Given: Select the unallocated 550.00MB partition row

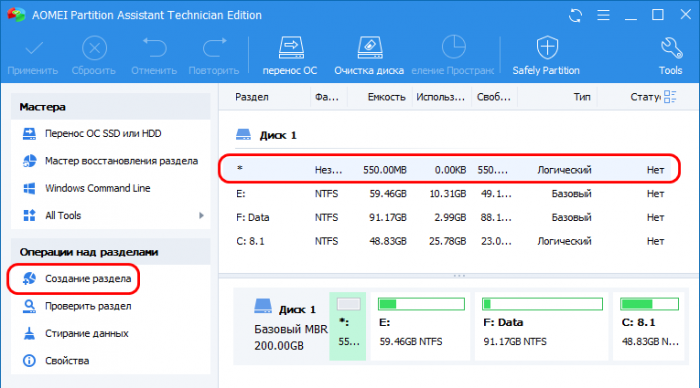Looking at the screenshot, I should coord(449,169).
